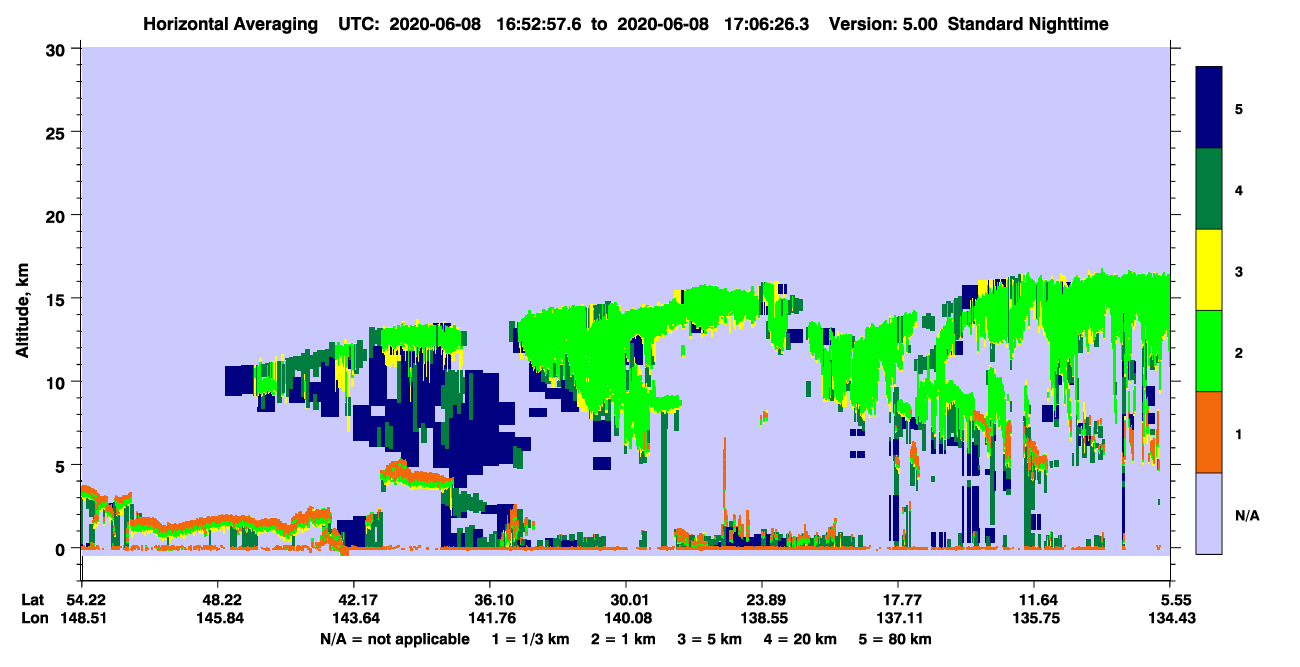Click the yellow level 3 colorbar segment
This screenshot has height=667, width=1300.
pyautogui.click(x=1209, y=270)
